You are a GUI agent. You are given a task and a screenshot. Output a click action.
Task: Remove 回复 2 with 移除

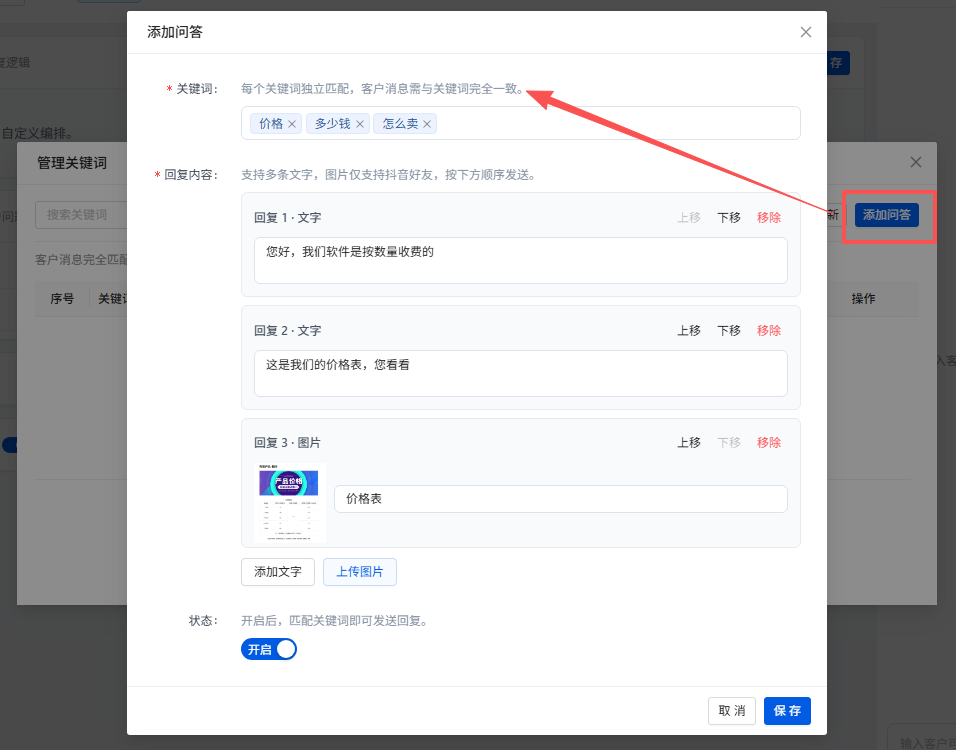click(x=769, y=330)
